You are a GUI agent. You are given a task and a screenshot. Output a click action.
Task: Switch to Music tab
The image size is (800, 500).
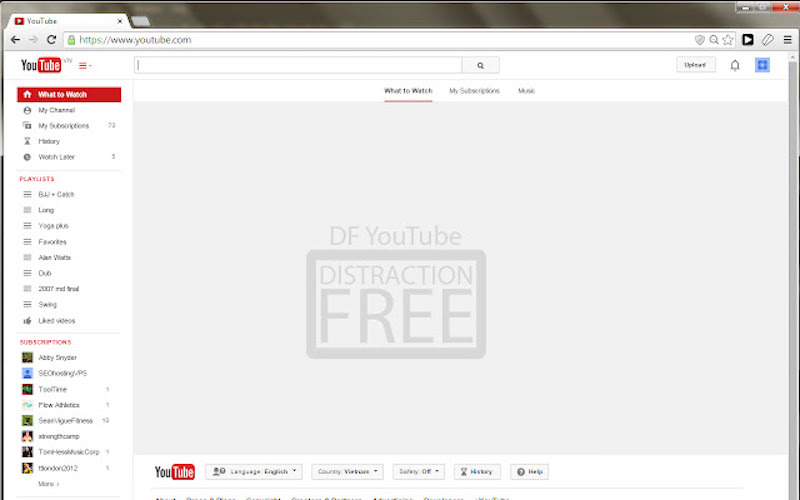[x=527, y=91]
